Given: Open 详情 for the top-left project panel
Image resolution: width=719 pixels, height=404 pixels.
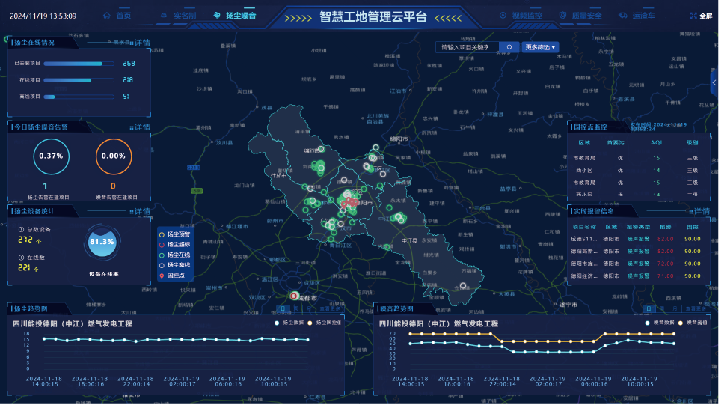Looking at the screenshot, I should [141, 43].
